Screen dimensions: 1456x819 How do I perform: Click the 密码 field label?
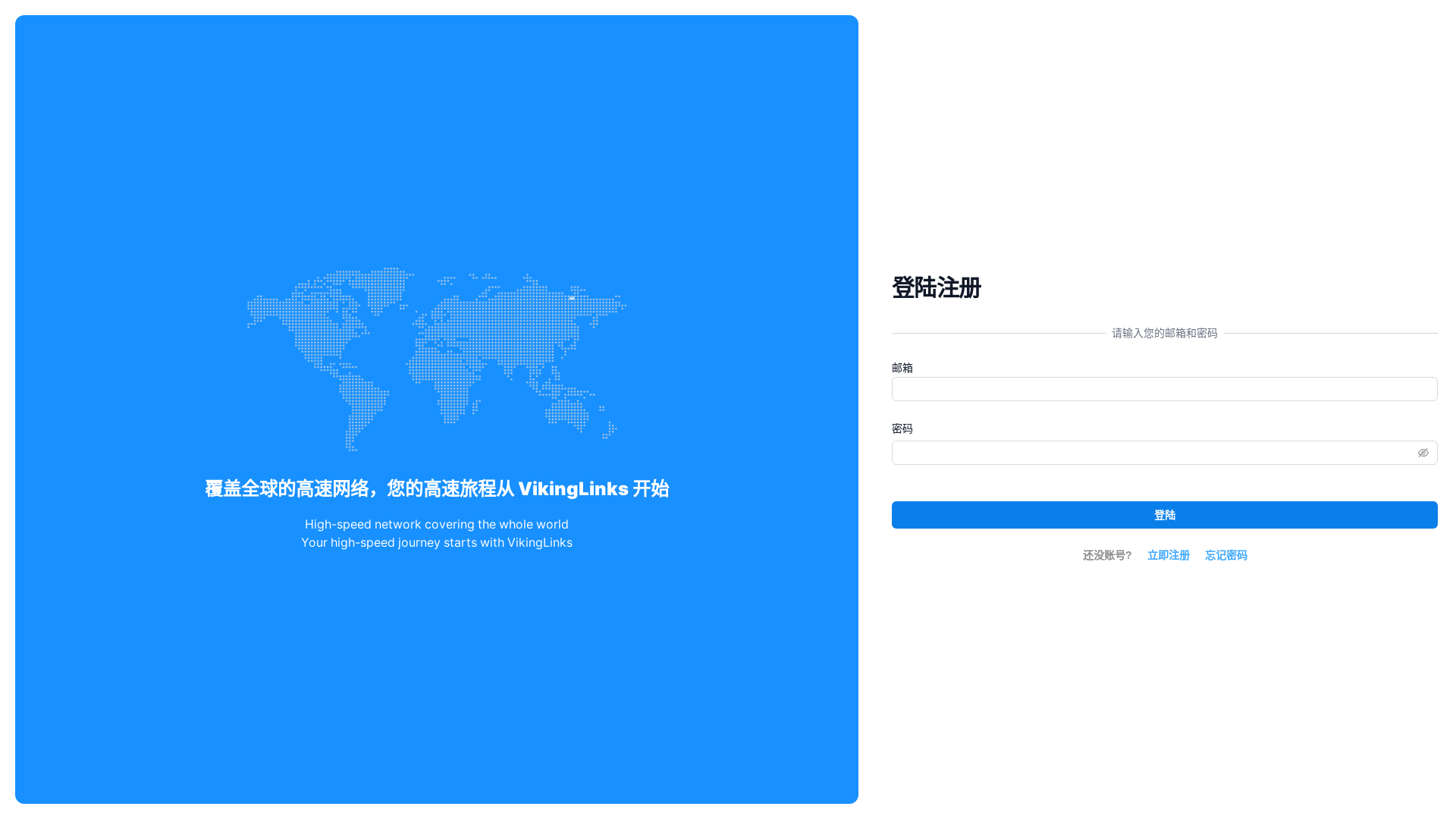coord(902,428)
